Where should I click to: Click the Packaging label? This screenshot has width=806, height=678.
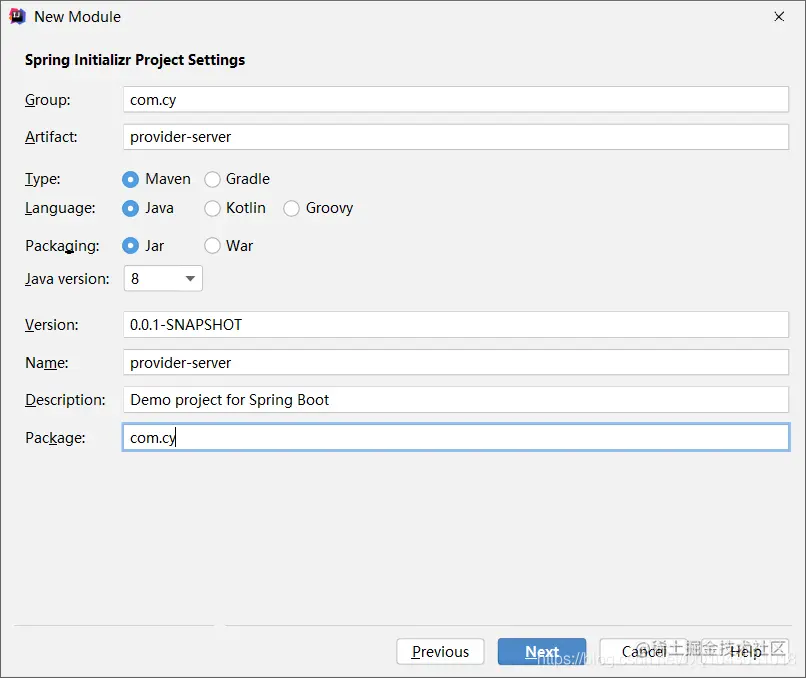pyautogui.click(x=62, y=246)
